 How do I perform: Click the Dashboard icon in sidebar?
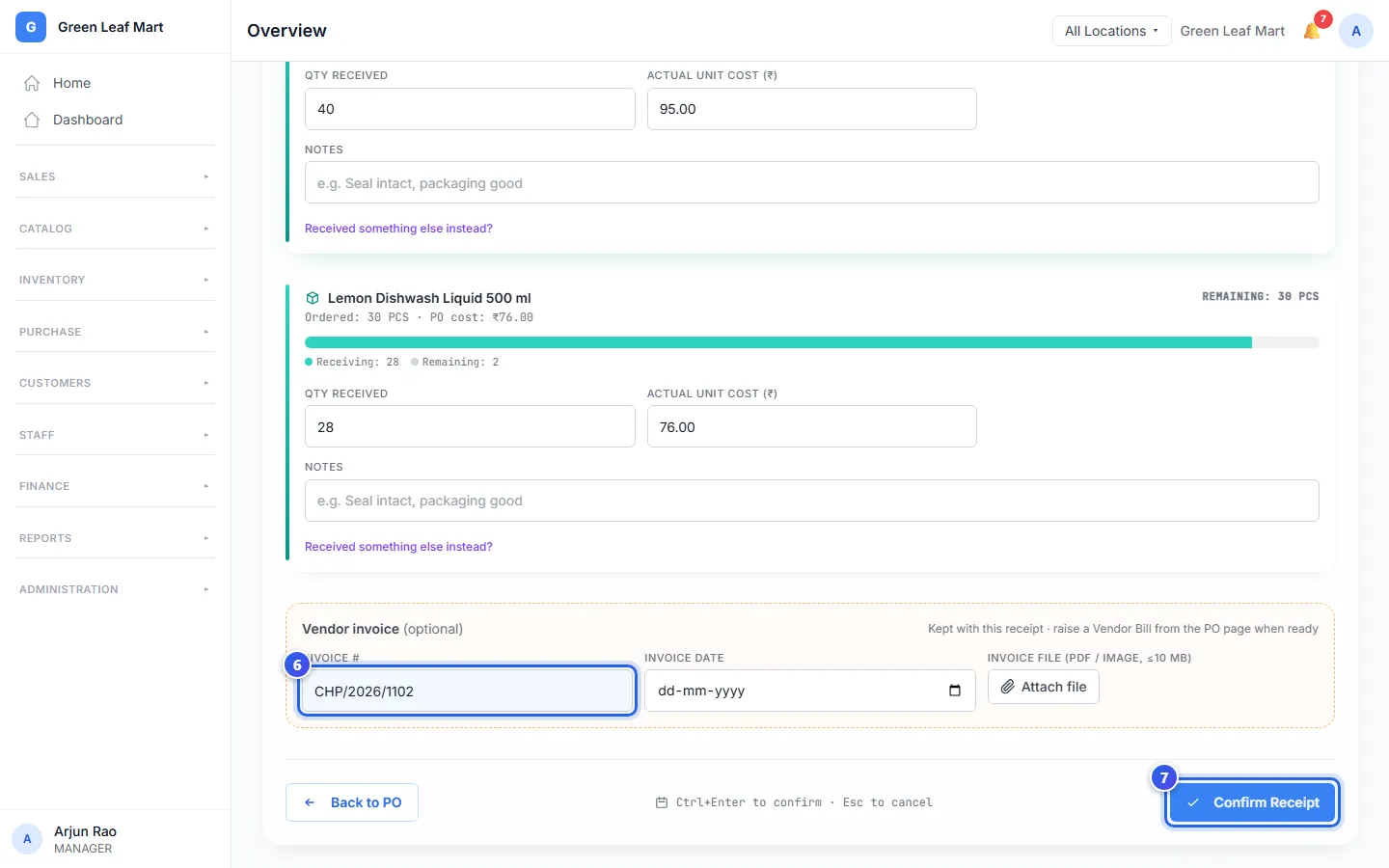(32, 120)
